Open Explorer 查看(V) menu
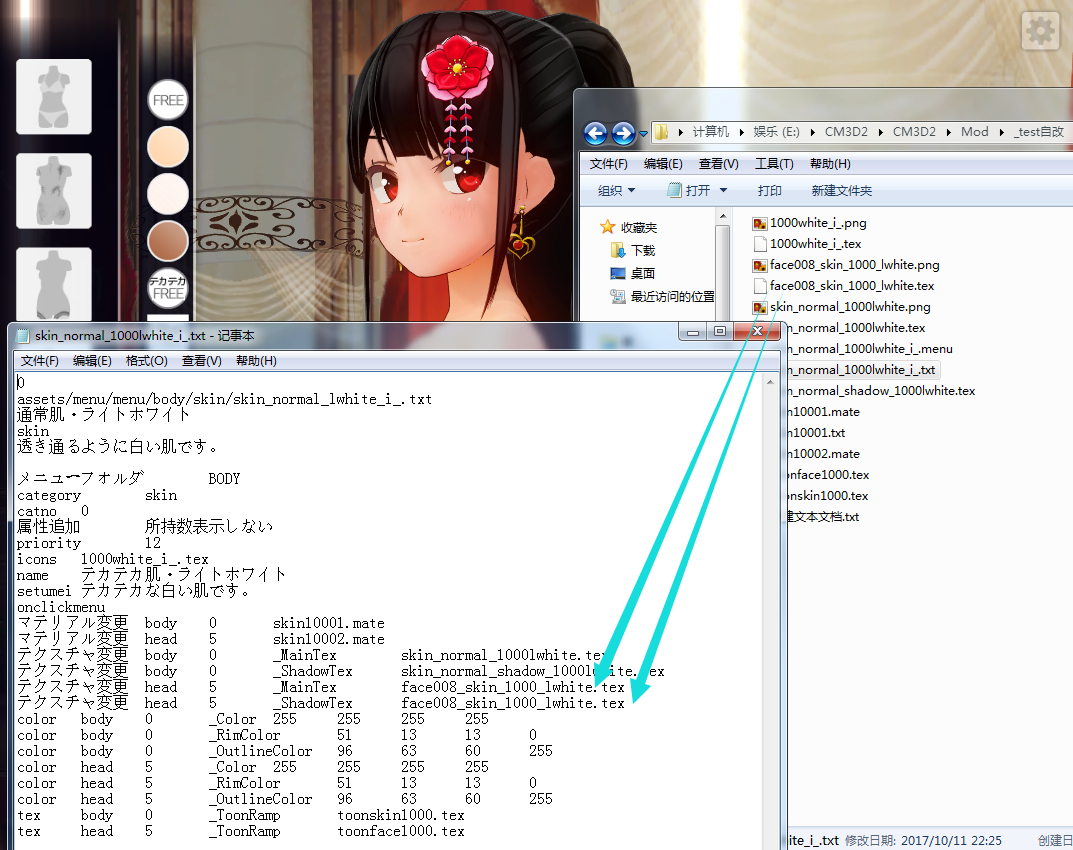1073x850 pixels. coord(719,164)
